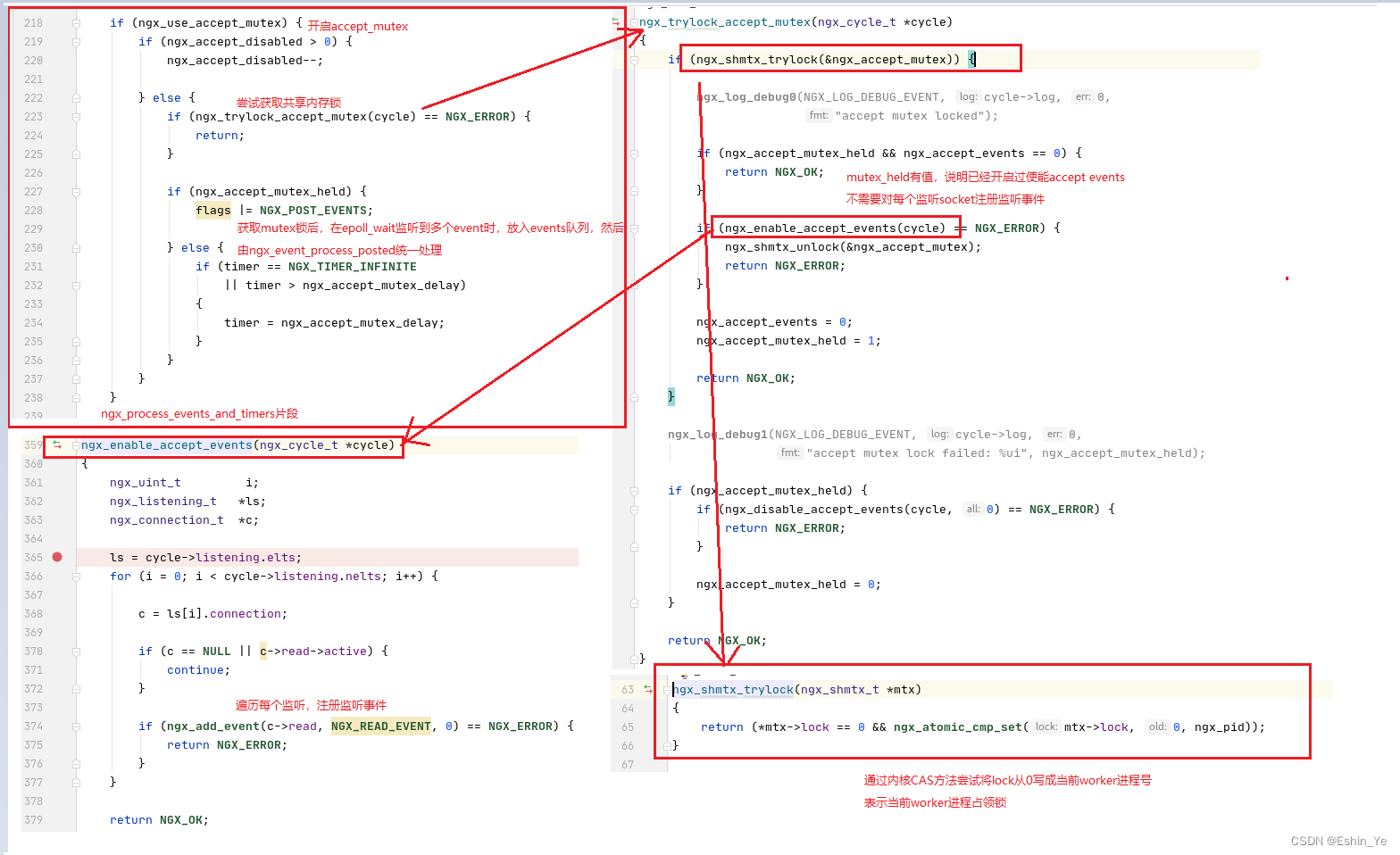Click 'listening.elts' on line 365
This screenshot has height=855, width=1400.
coord(245,558)
